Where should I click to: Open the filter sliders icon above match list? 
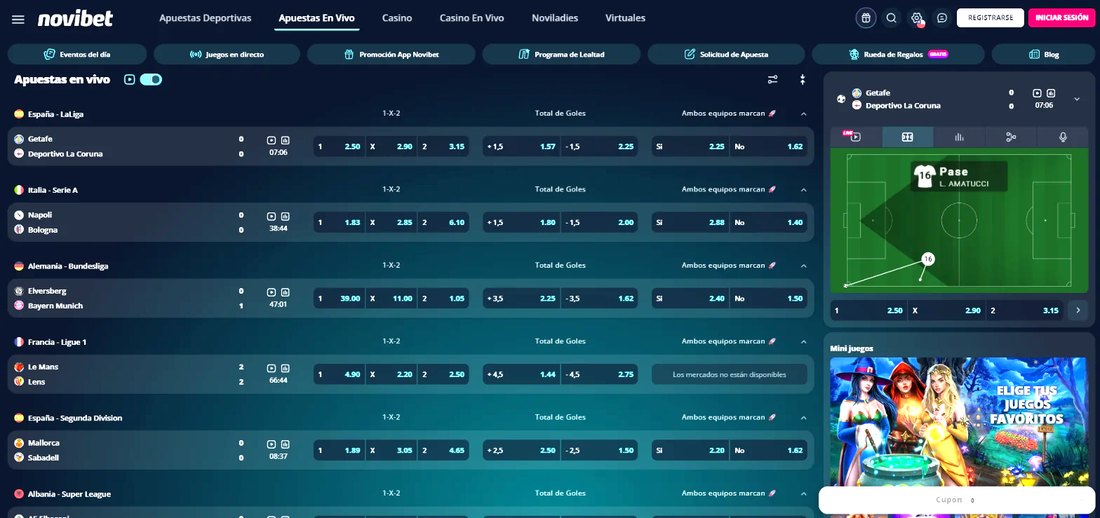[772, 80]
